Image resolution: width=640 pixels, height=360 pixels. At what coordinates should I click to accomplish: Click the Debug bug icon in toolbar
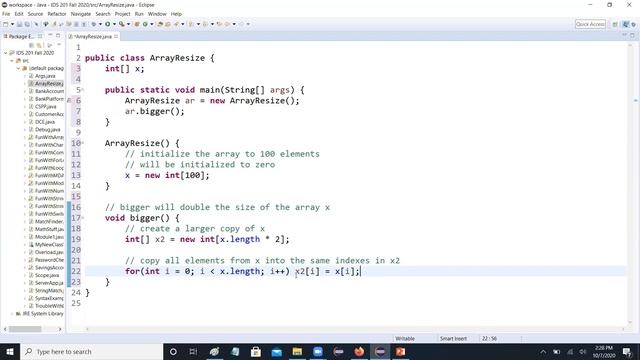[94, 24]
